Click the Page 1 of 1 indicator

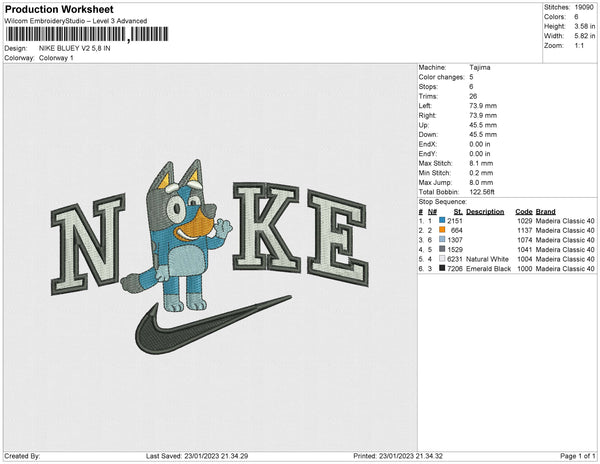(577, 456)
